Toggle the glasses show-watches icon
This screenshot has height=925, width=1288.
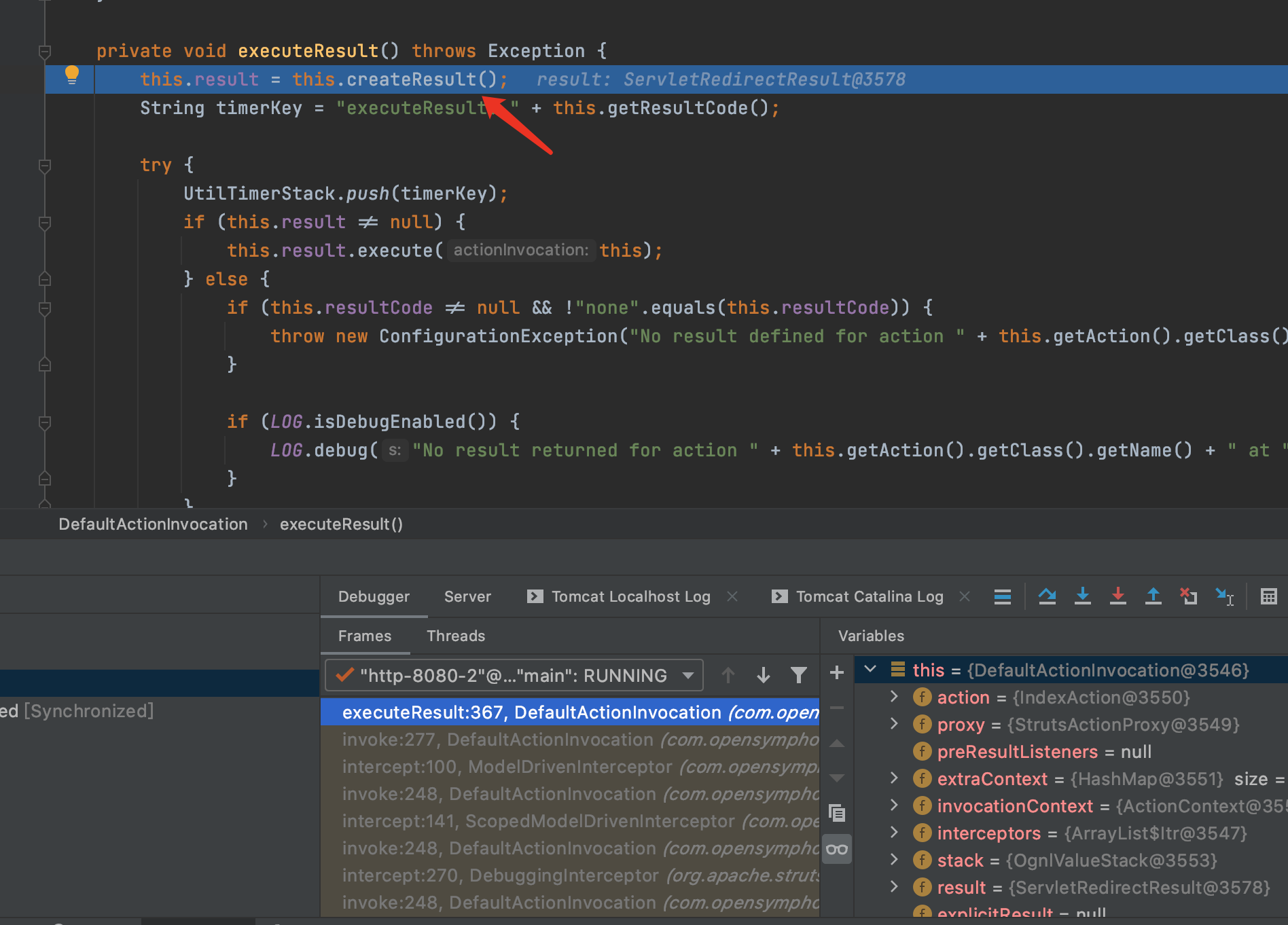(x=837, y=849)
